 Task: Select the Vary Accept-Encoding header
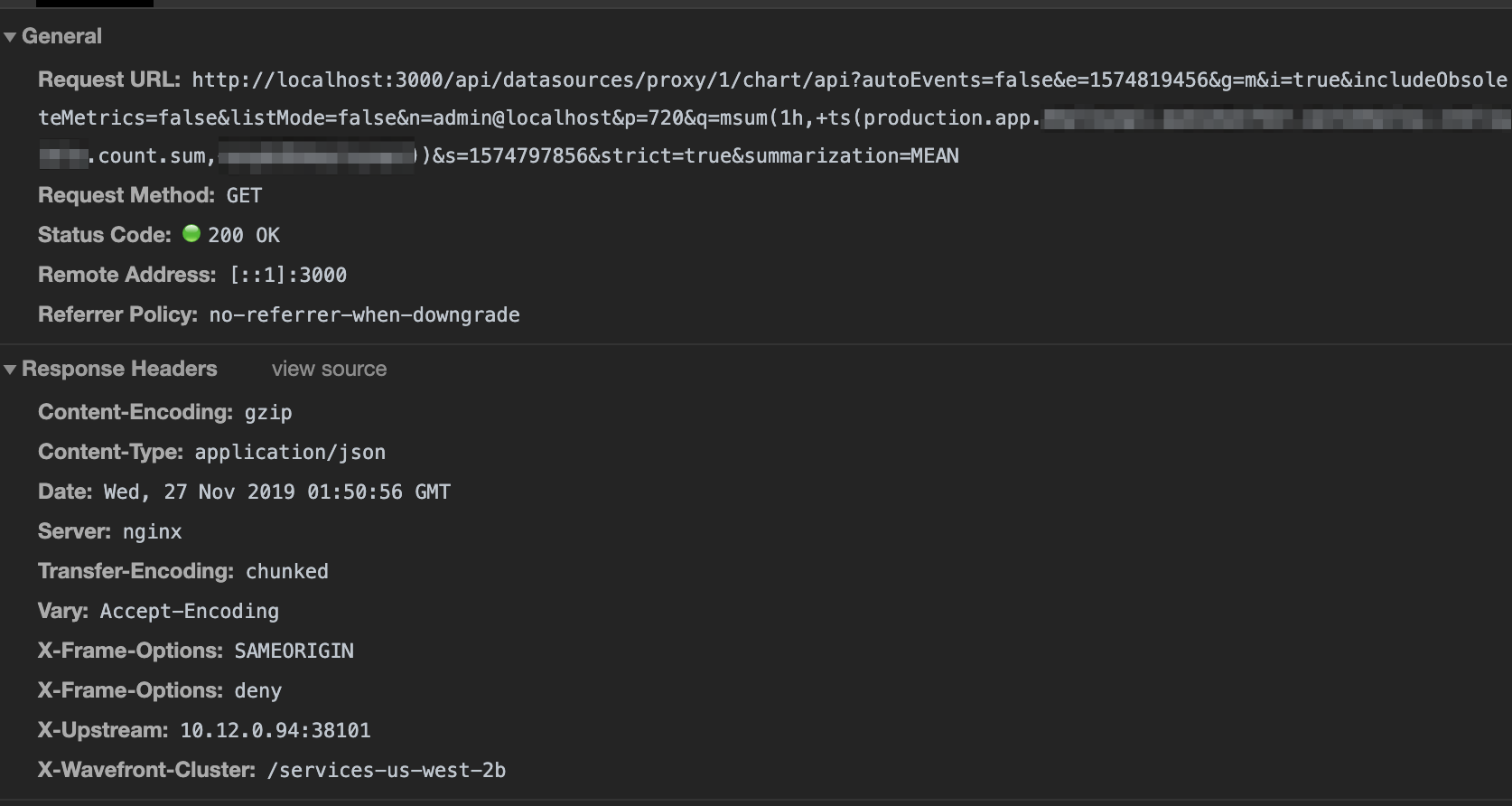tap(189, 611)
